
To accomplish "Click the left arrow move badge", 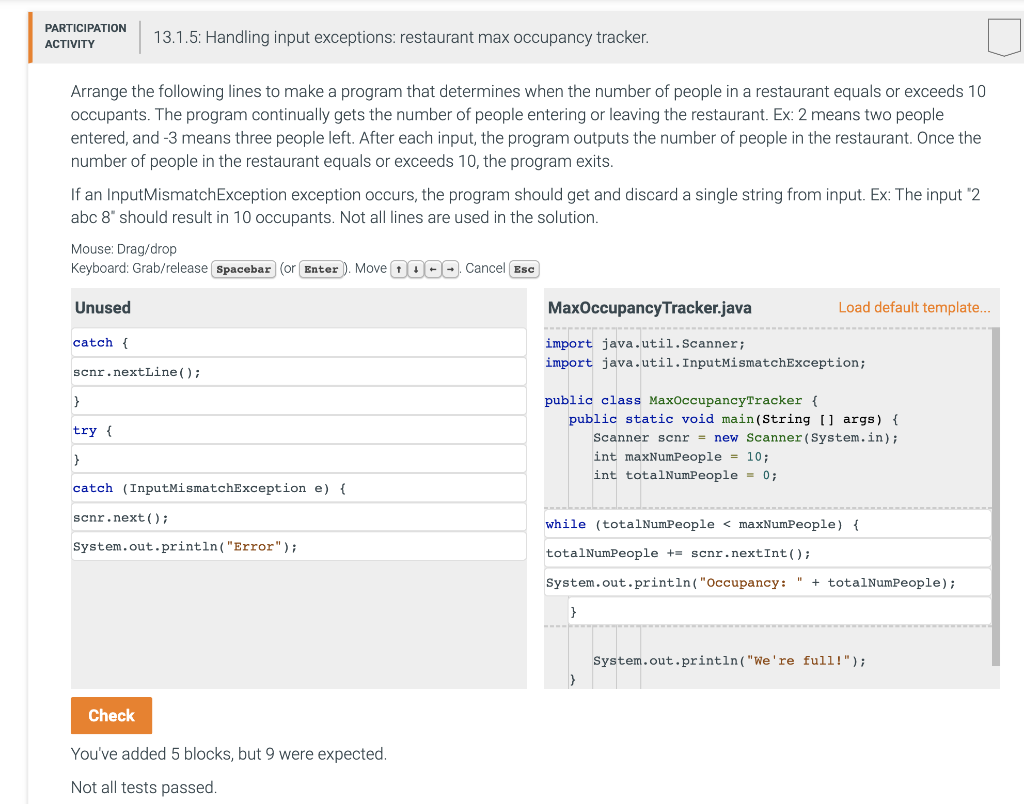I will (x=435, y=268).
